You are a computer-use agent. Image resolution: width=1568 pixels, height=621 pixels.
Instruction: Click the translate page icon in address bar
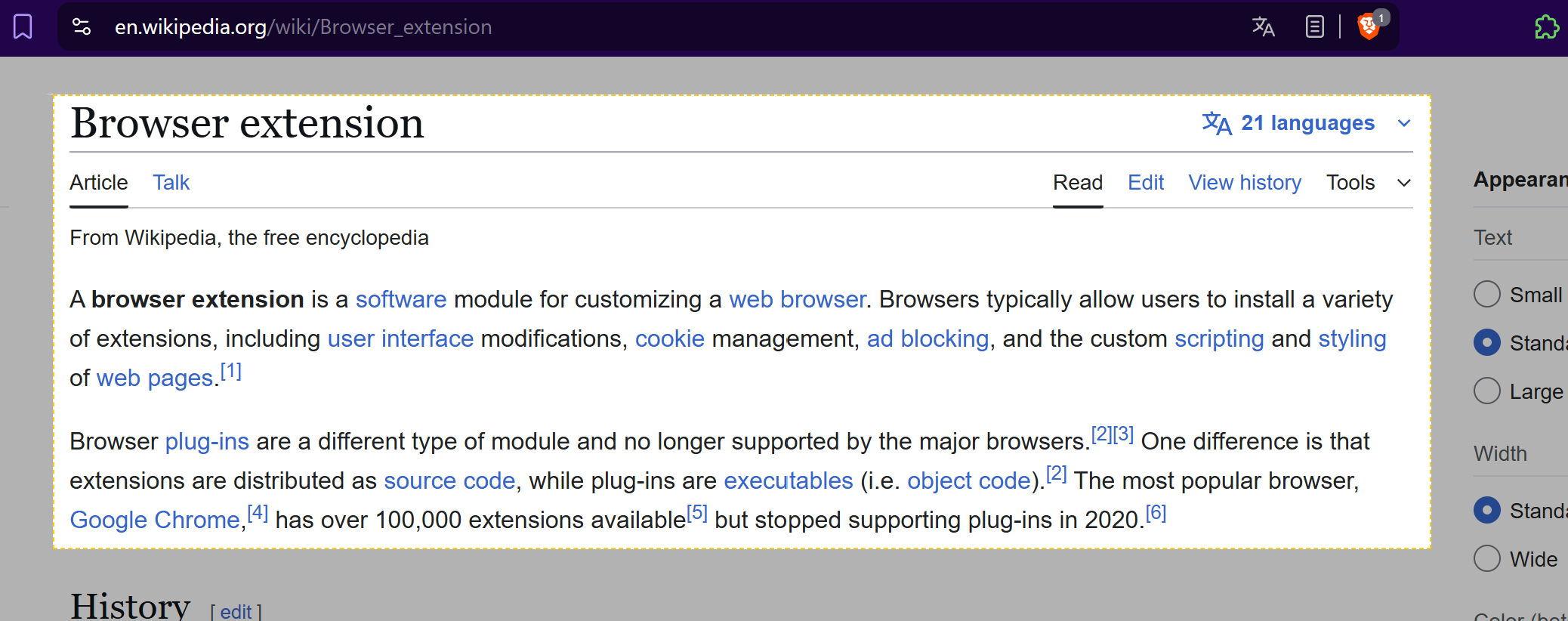point(1263,27)
